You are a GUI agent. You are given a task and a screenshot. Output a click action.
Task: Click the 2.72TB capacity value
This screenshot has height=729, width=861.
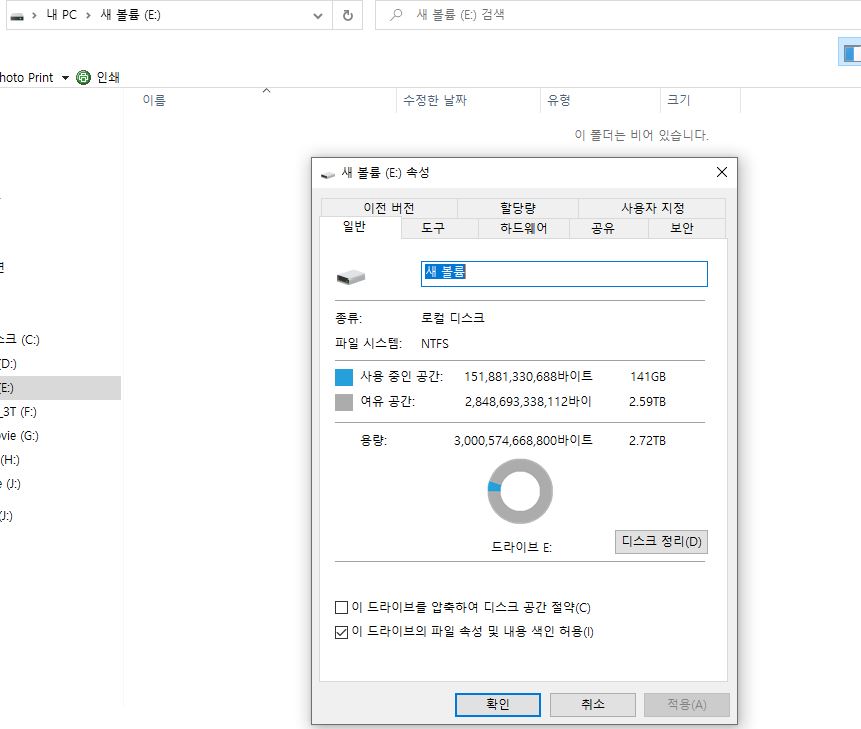point(647,441)
